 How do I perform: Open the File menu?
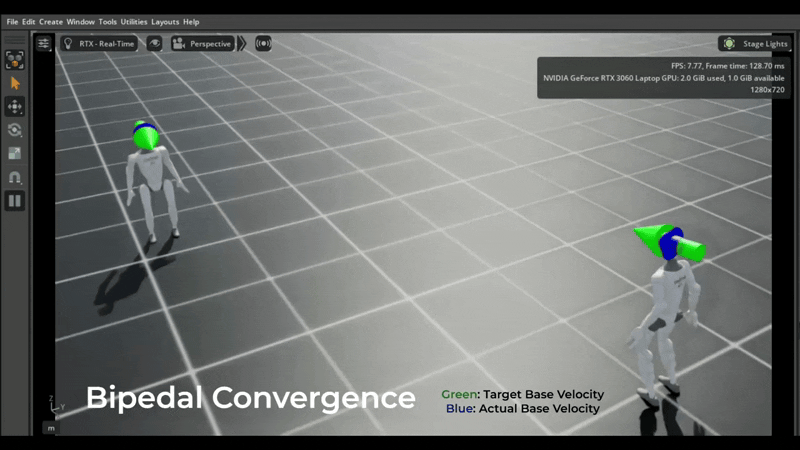click(x=12, y=22)
